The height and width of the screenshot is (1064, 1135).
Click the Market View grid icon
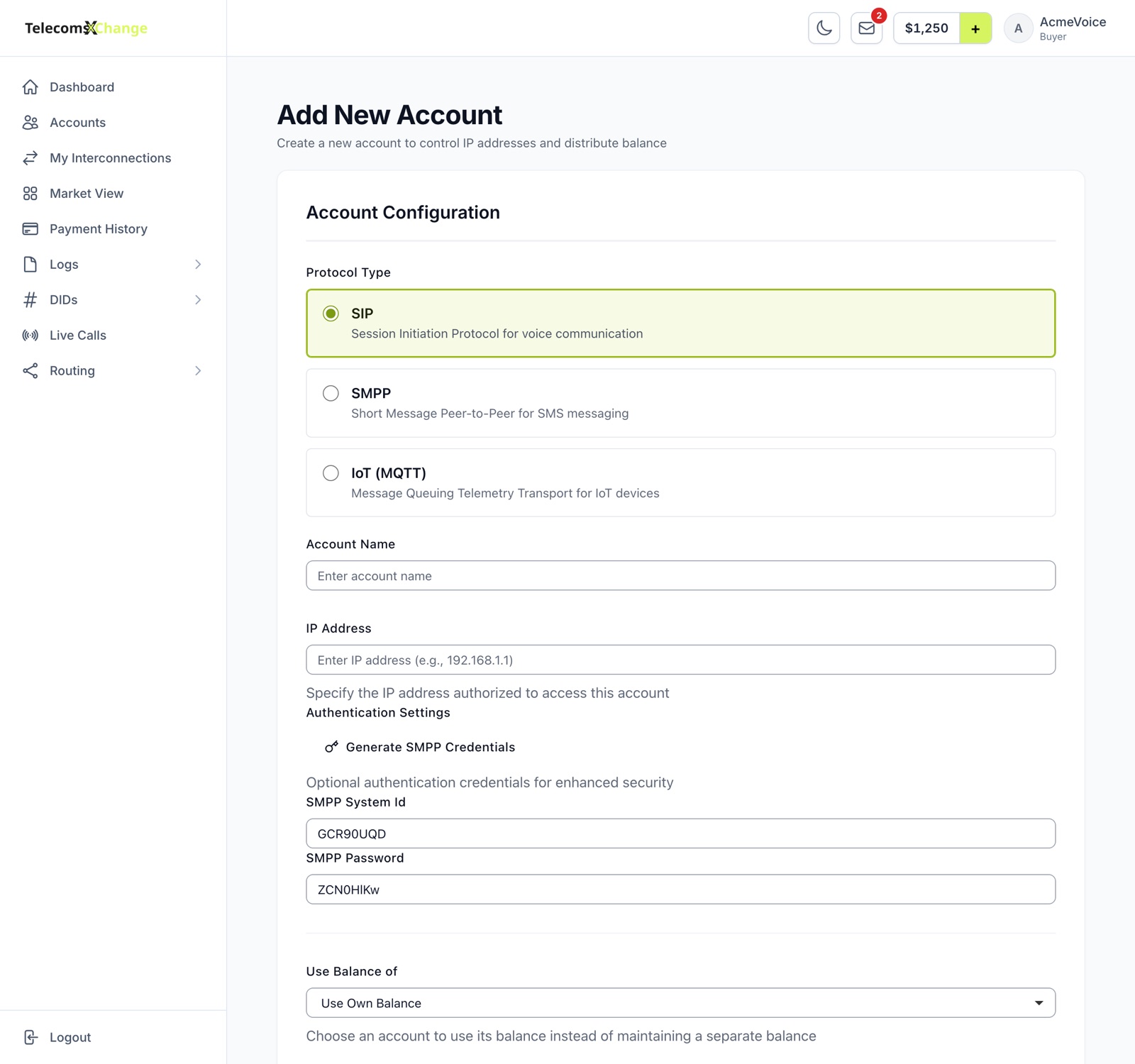click(x=30, y=194)
